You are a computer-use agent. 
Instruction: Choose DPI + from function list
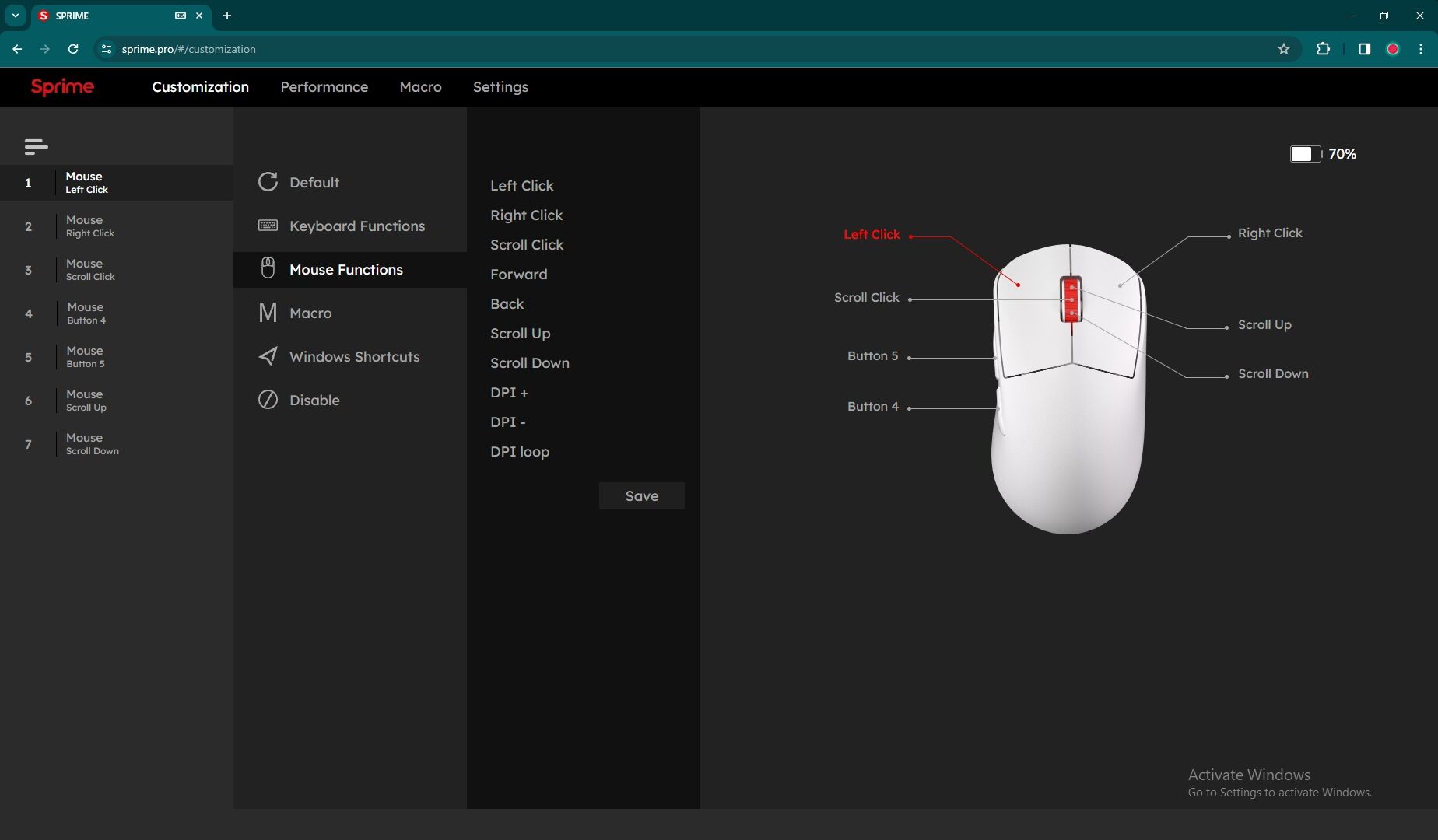point(509,392)
